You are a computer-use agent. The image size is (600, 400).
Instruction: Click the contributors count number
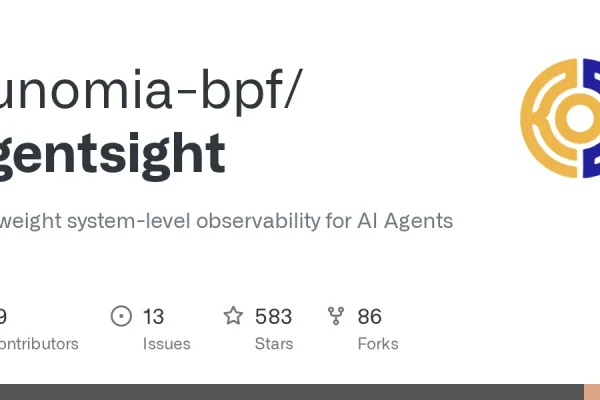coord(3,317)
